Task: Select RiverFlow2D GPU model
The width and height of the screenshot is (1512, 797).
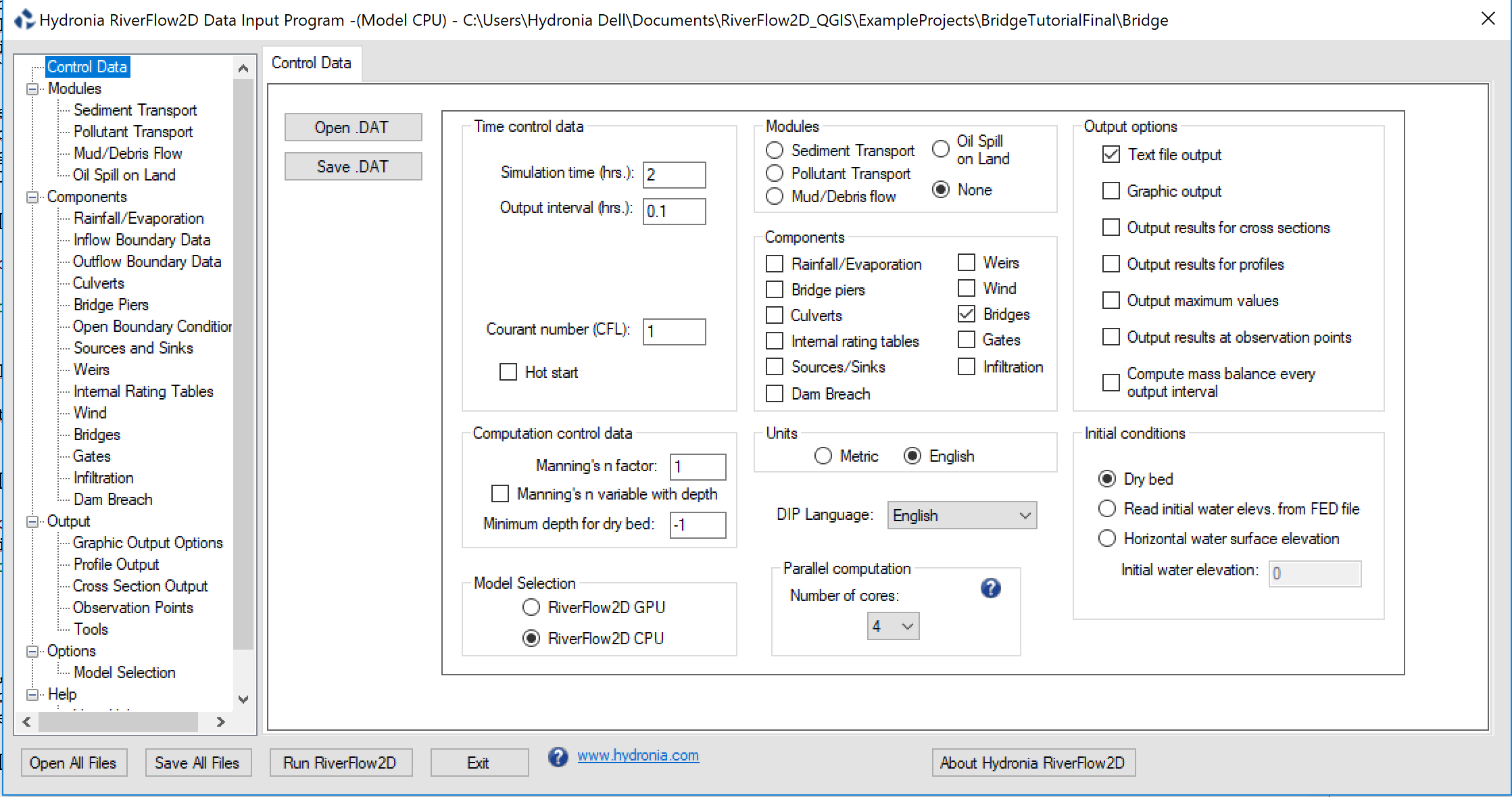Action: click(531, 607)
